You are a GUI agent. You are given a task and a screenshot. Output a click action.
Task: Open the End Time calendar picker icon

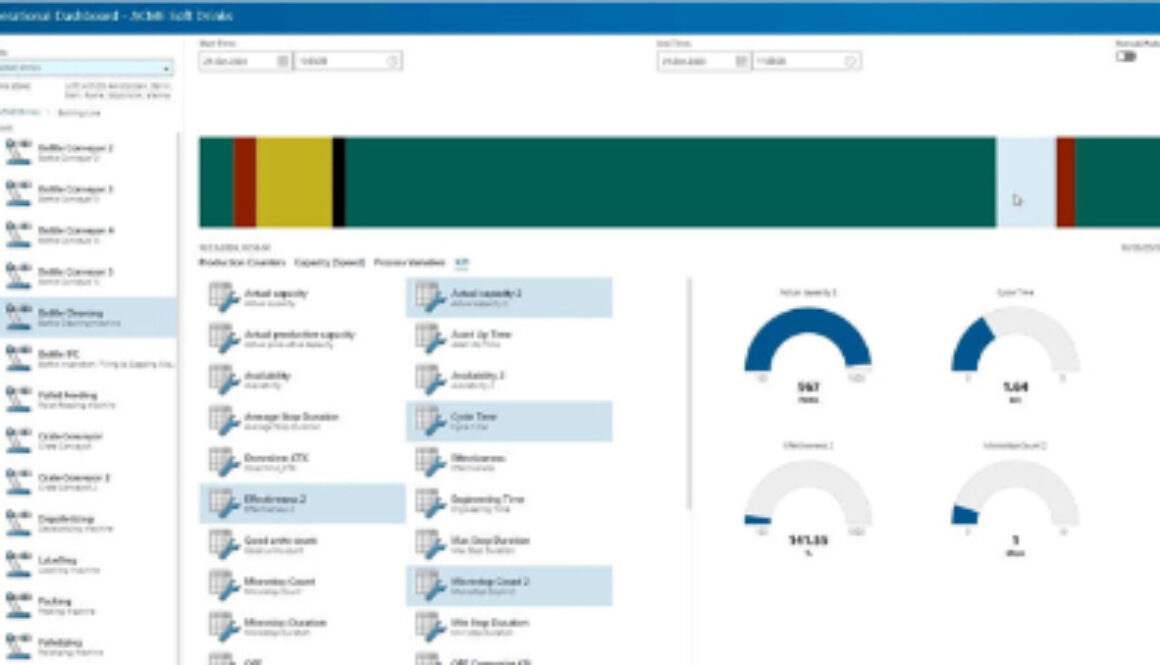click(x=741, y=61)
